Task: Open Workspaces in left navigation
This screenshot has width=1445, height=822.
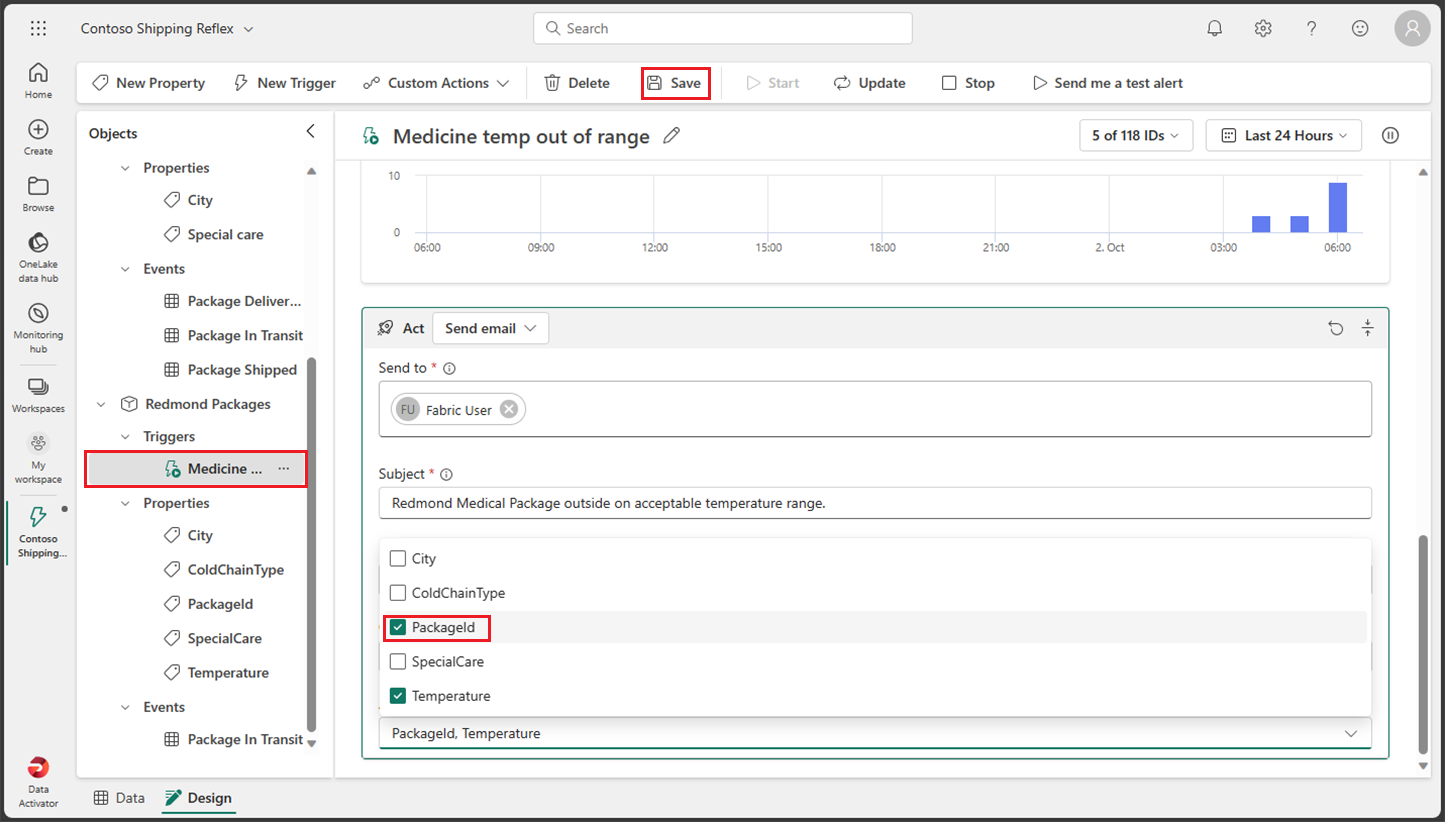Action: (x=38, y=395)
